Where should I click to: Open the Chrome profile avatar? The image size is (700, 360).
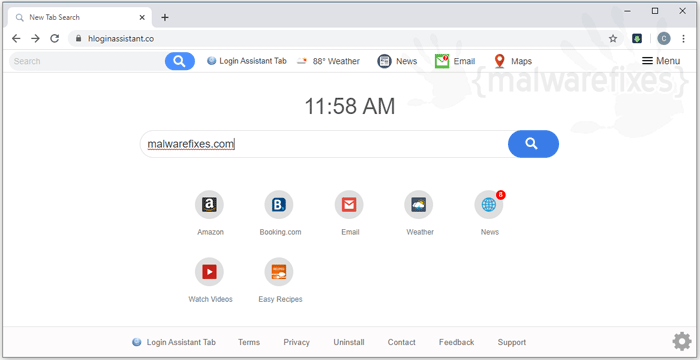coord(664,38)
